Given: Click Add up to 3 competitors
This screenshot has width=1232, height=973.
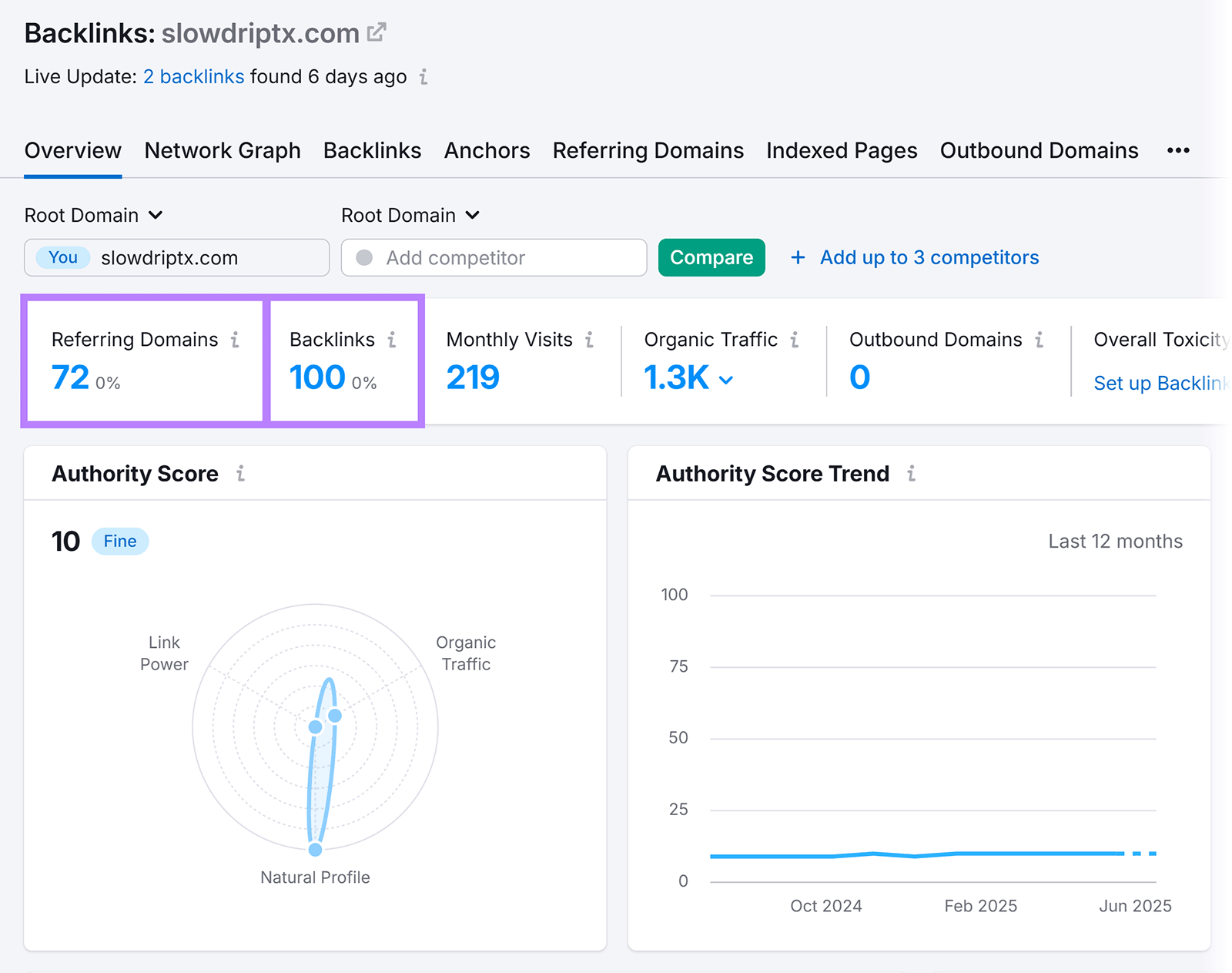Looking at the screenshot, I should [x=928, y=257].
